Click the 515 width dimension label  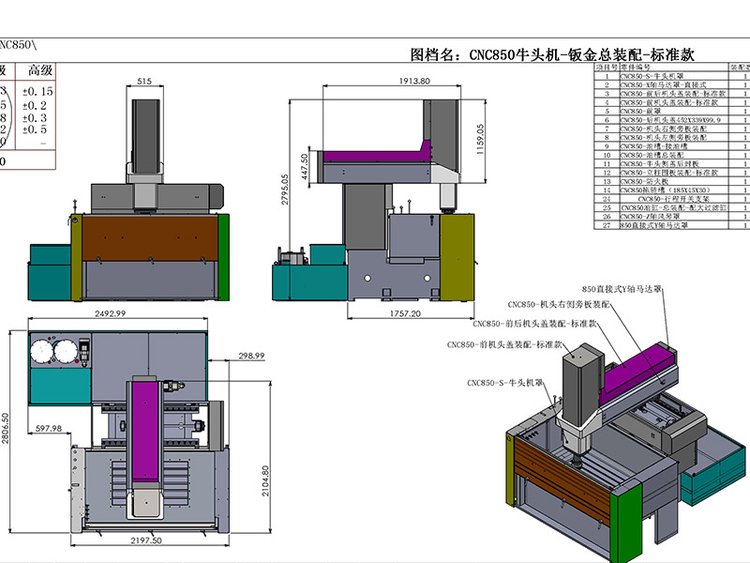tap(144, 81)
